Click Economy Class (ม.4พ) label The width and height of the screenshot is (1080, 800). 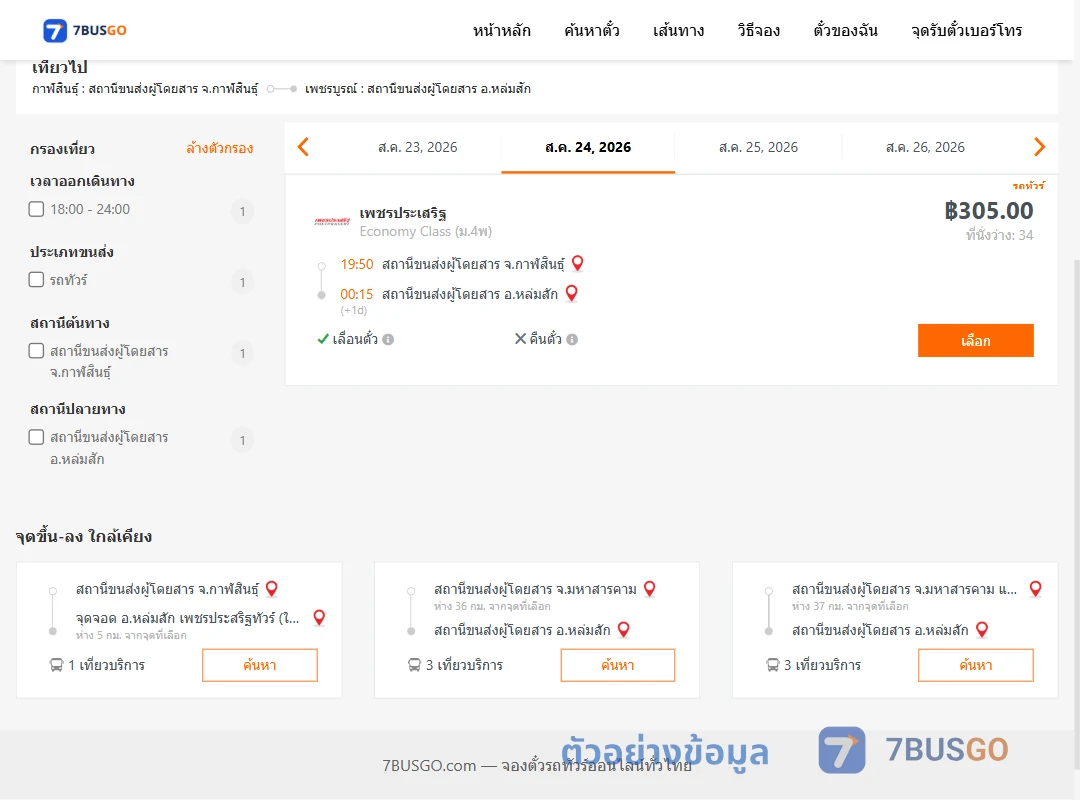tap(426, 232)
